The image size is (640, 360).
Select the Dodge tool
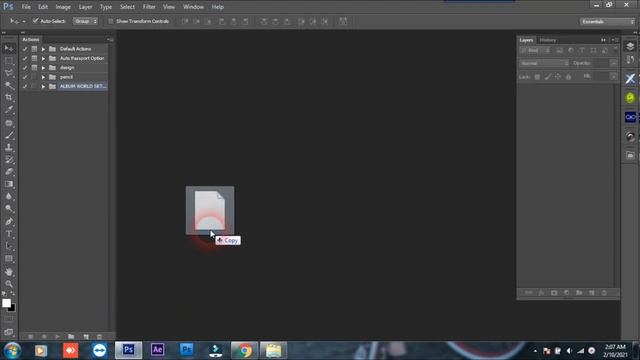click(9, 209)
